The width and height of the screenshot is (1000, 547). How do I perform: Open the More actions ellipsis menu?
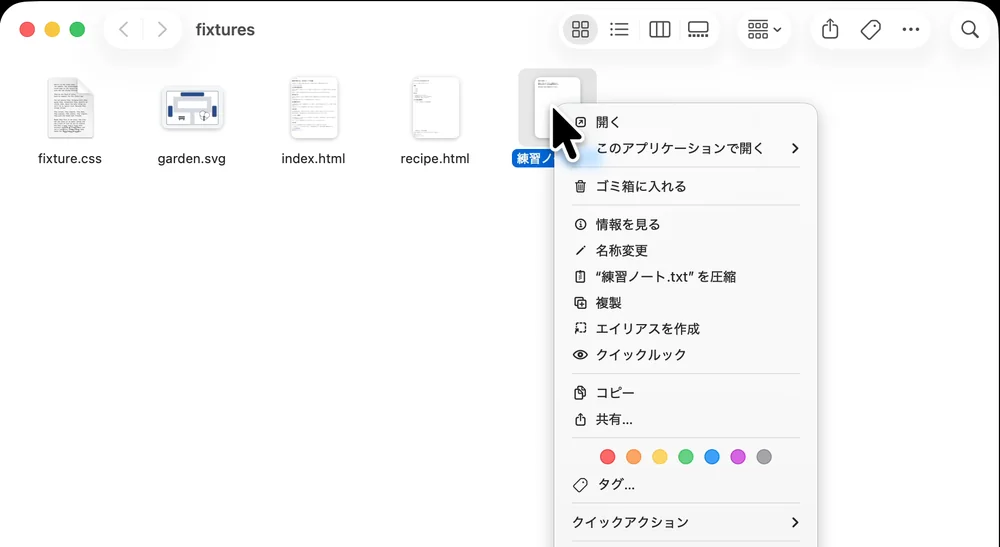click(911, 29)
